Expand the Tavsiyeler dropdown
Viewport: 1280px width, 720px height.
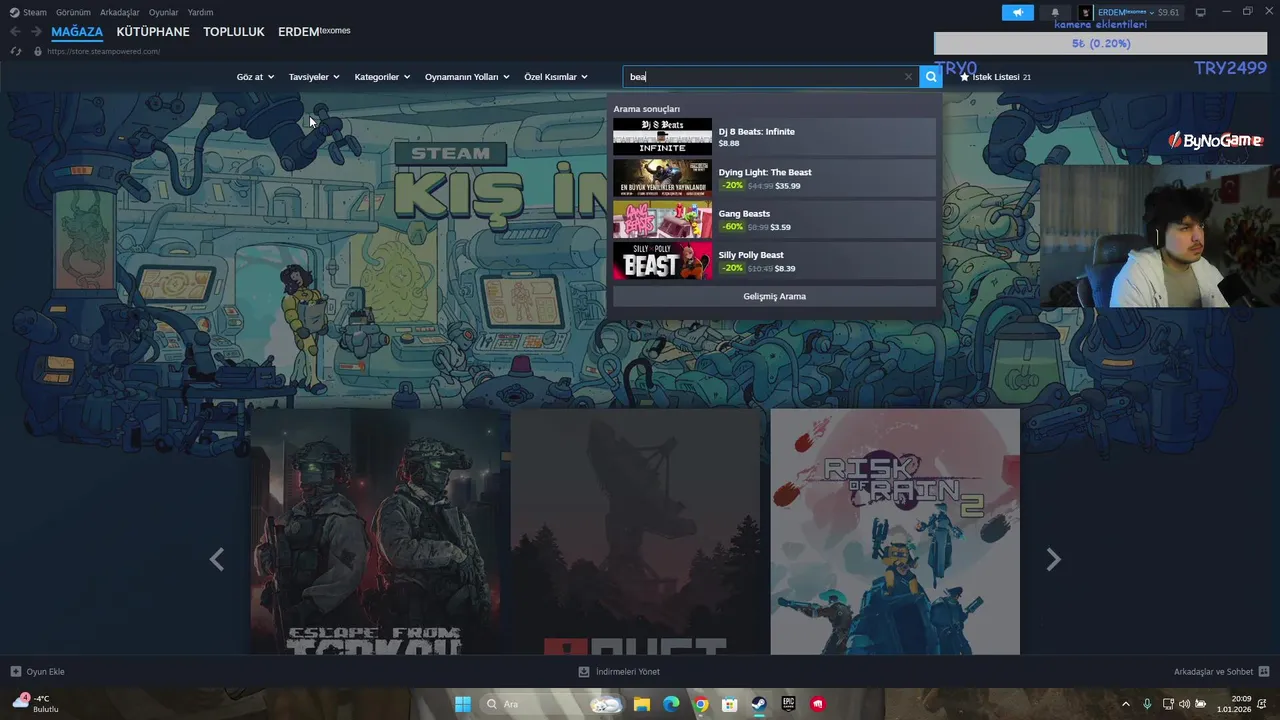tap(314, 77)
